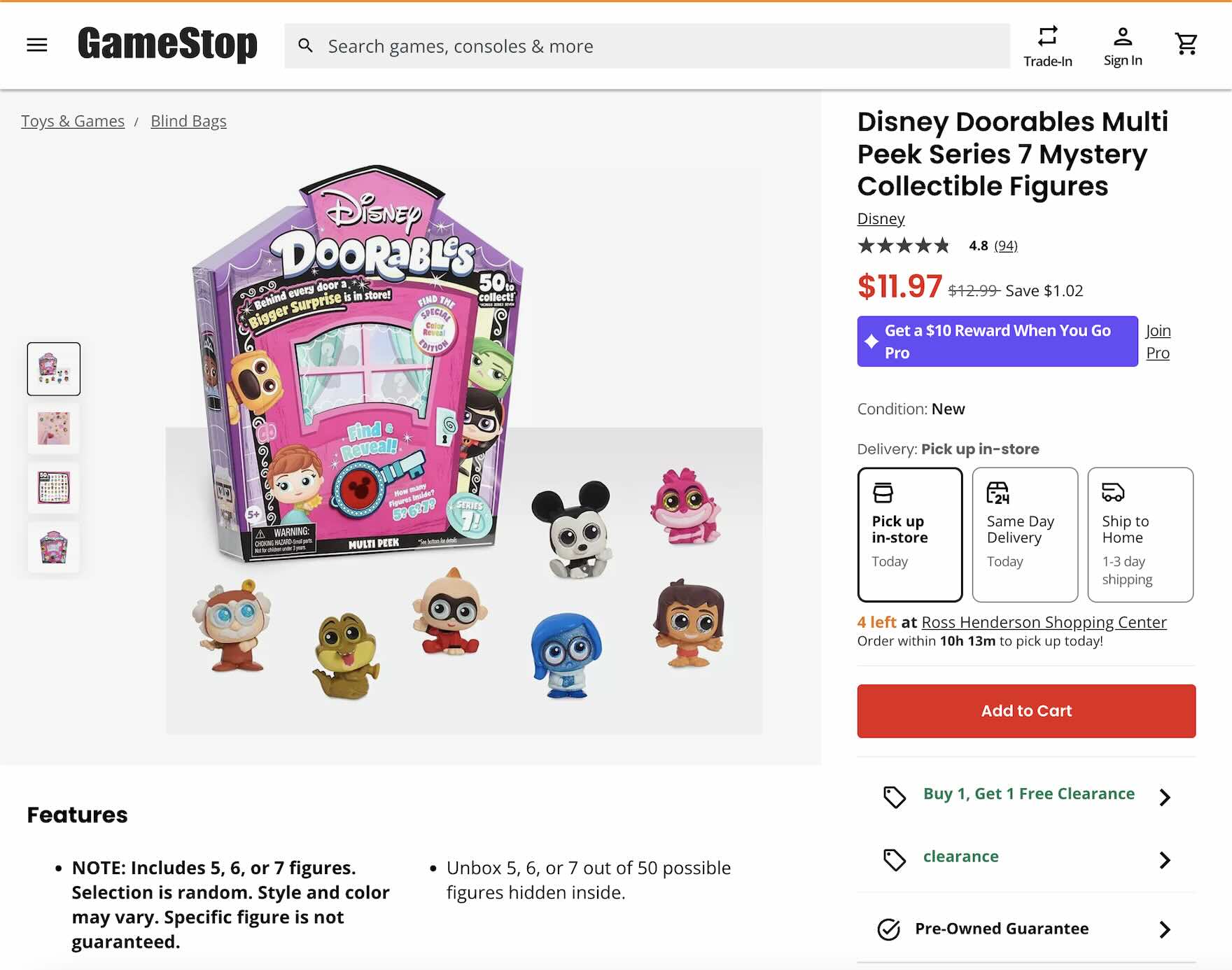
Task: Go to Blind Bags breadcrumb
Action: click(x=188, y=121)
